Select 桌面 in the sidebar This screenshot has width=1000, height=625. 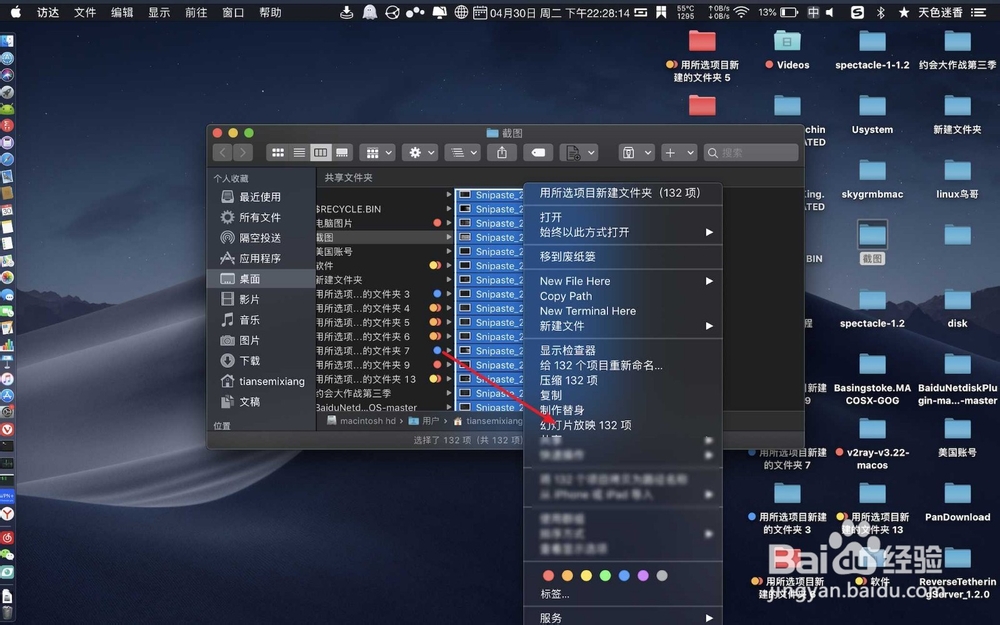[x=261, y=279]
